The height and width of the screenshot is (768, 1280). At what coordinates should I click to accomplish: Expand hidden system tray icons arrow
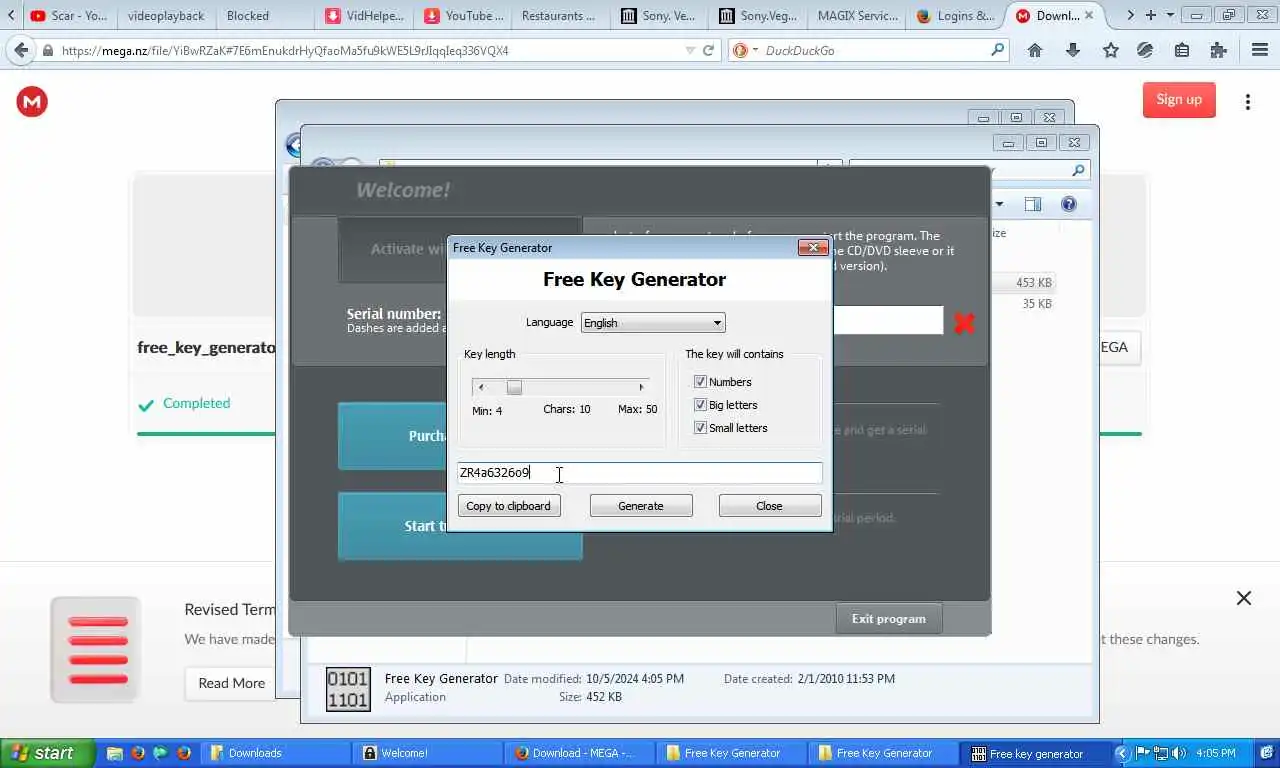point(1121,753)
